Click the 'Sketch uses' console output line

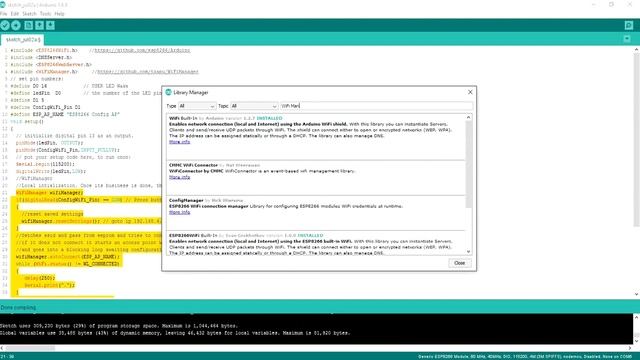click(119, 326)
